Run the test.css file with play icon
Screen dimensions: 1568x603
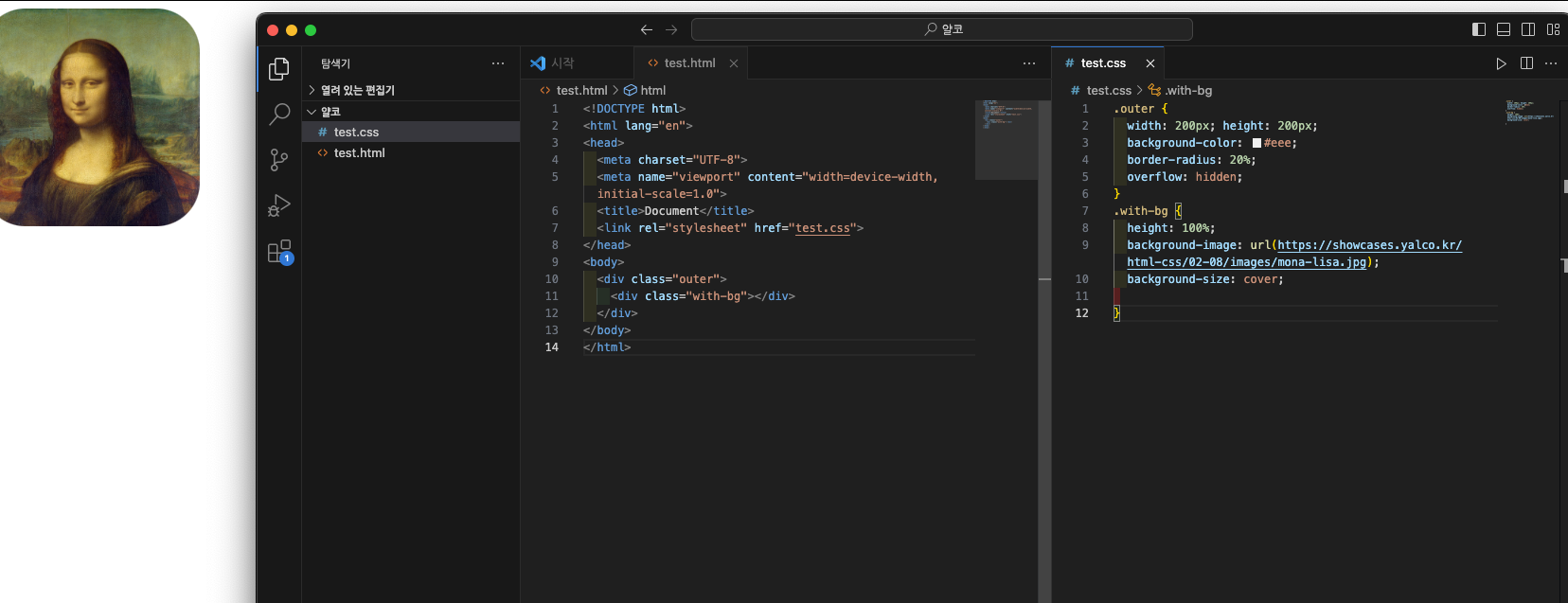click(x=1501, y=63)
